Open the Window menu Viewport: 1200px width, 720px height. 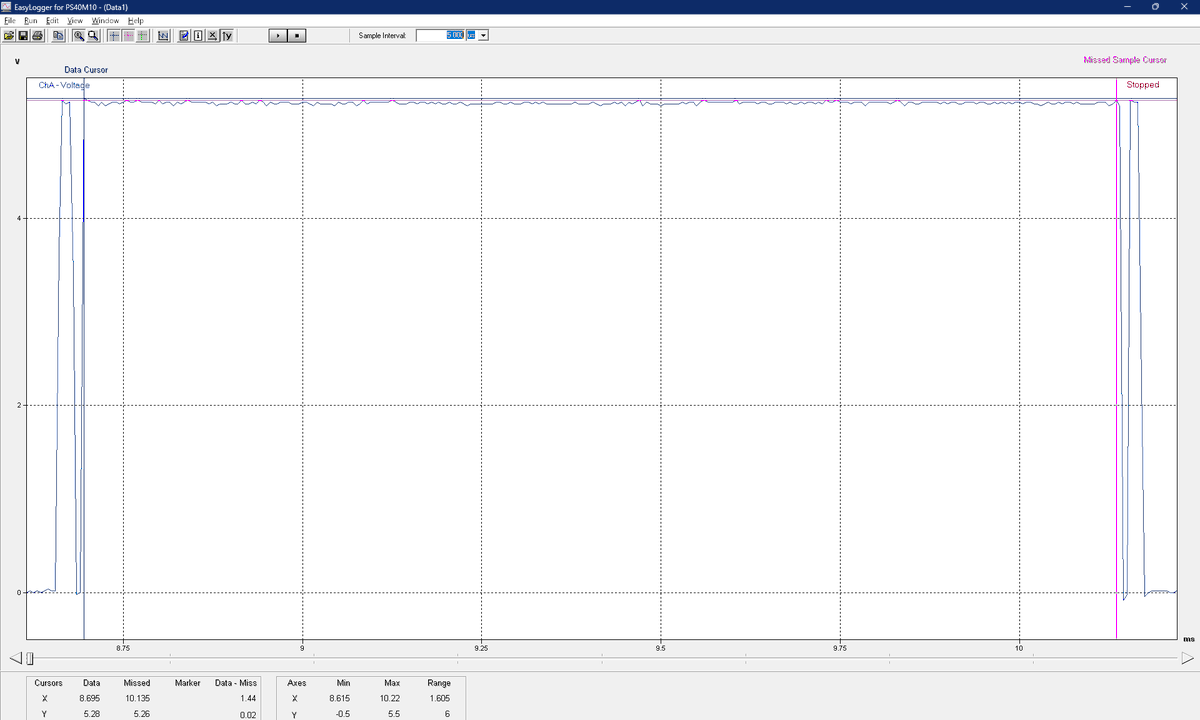[105, 20]
